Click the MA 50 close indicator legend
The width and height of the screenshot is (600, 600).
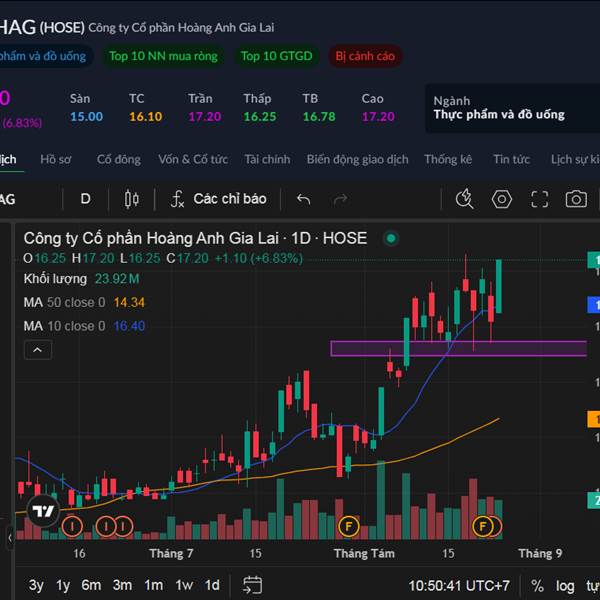[x=84, y=303]
